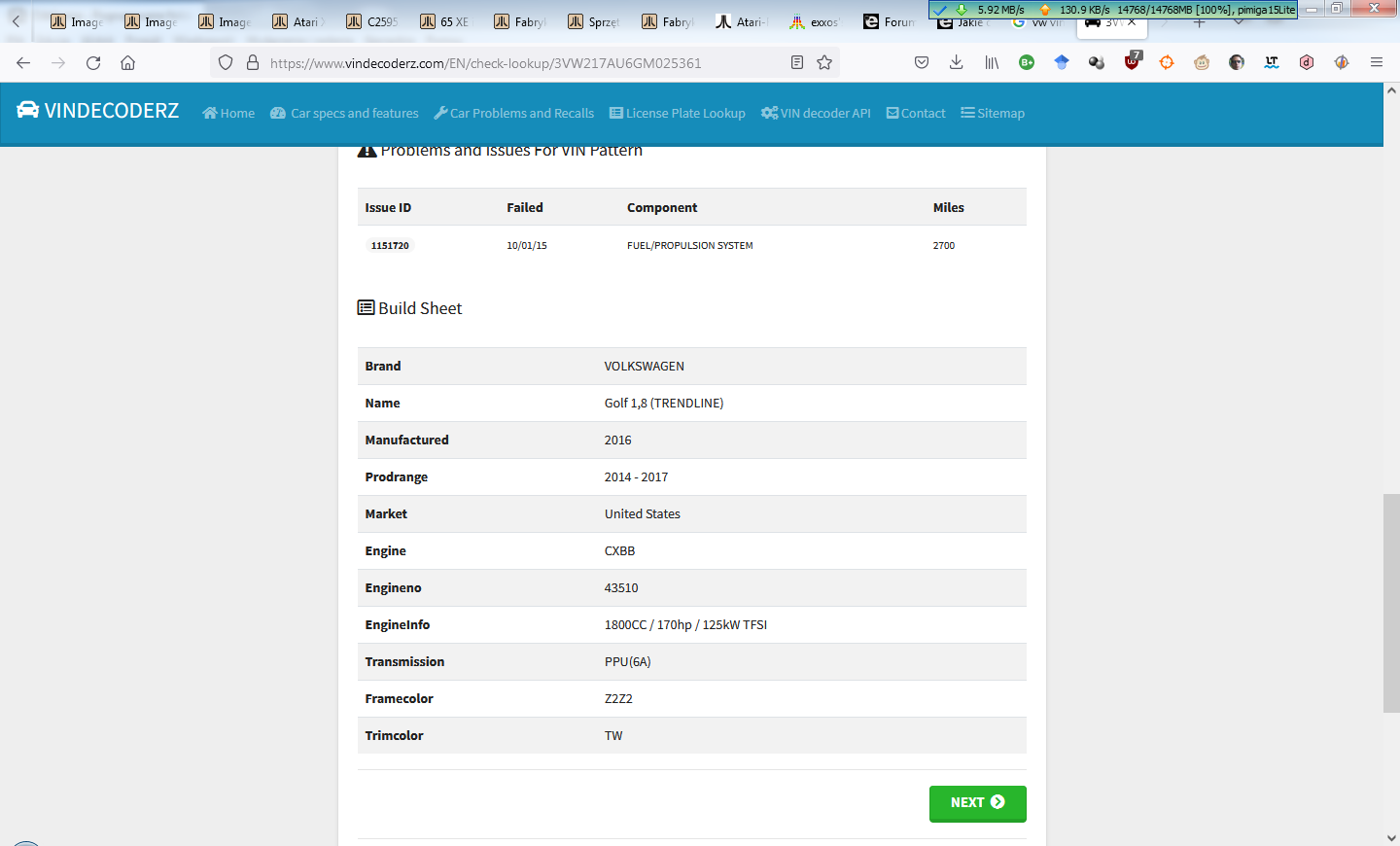1400x846 pixels.
Task: Switch to the C2595 browser tab
Action: (x=373, y=21)
